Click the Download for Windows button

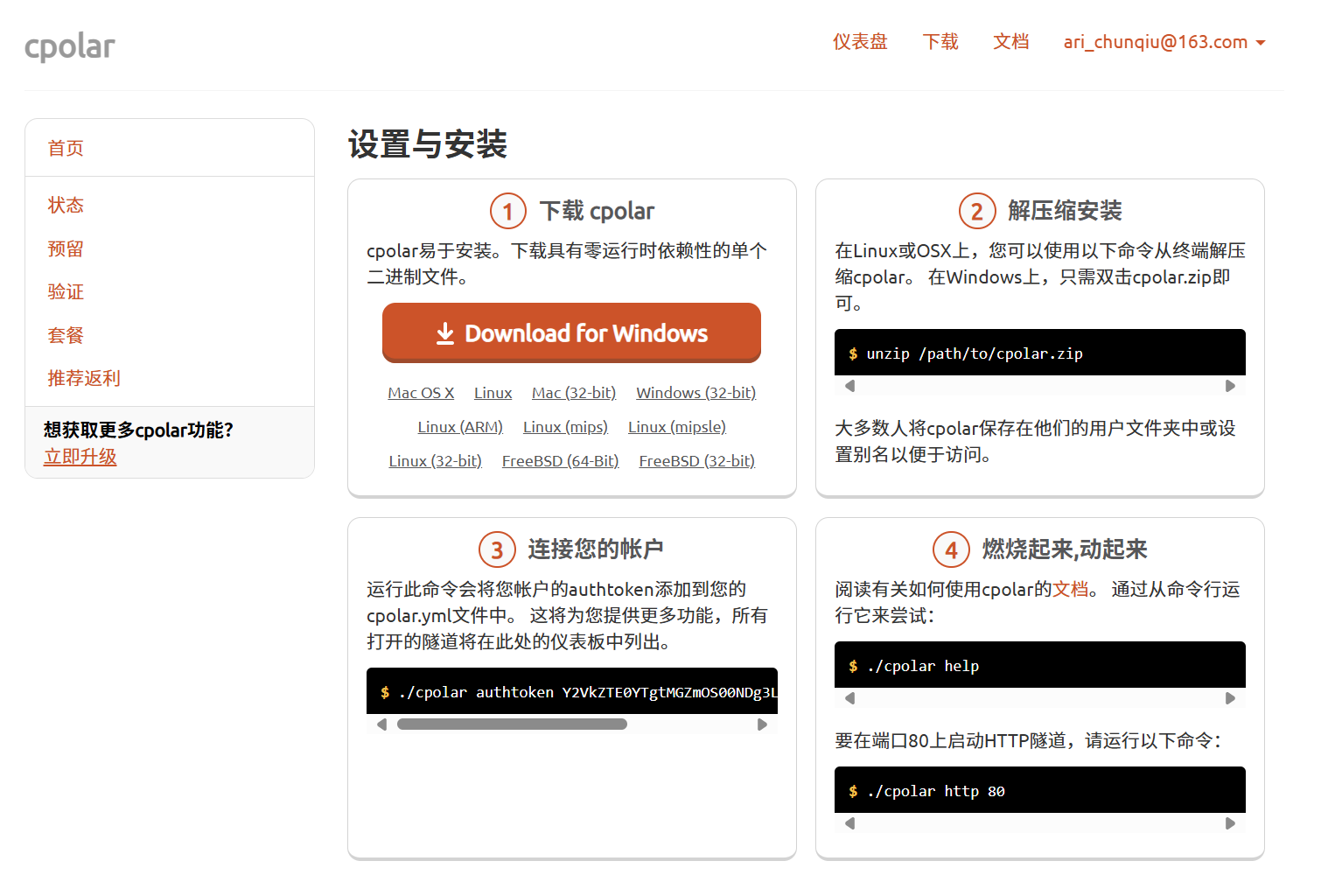[571, 333]
